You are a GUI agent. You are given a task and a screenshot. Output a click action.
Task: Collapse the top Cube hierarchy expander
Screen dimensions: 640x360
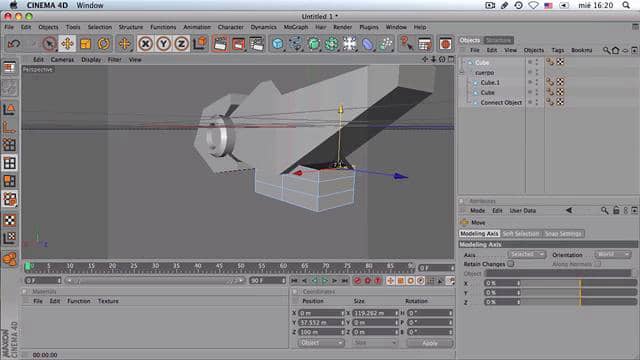463,62
